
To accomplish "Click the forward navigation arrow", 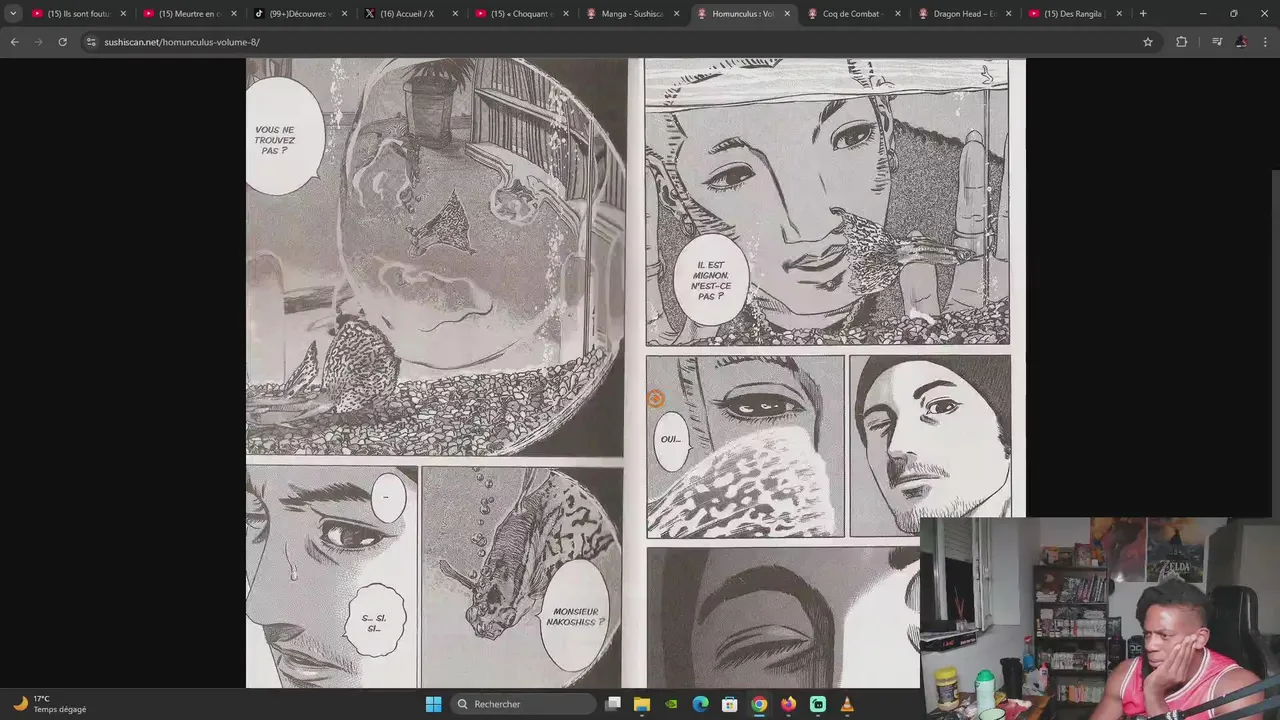I will click(38, 42).
